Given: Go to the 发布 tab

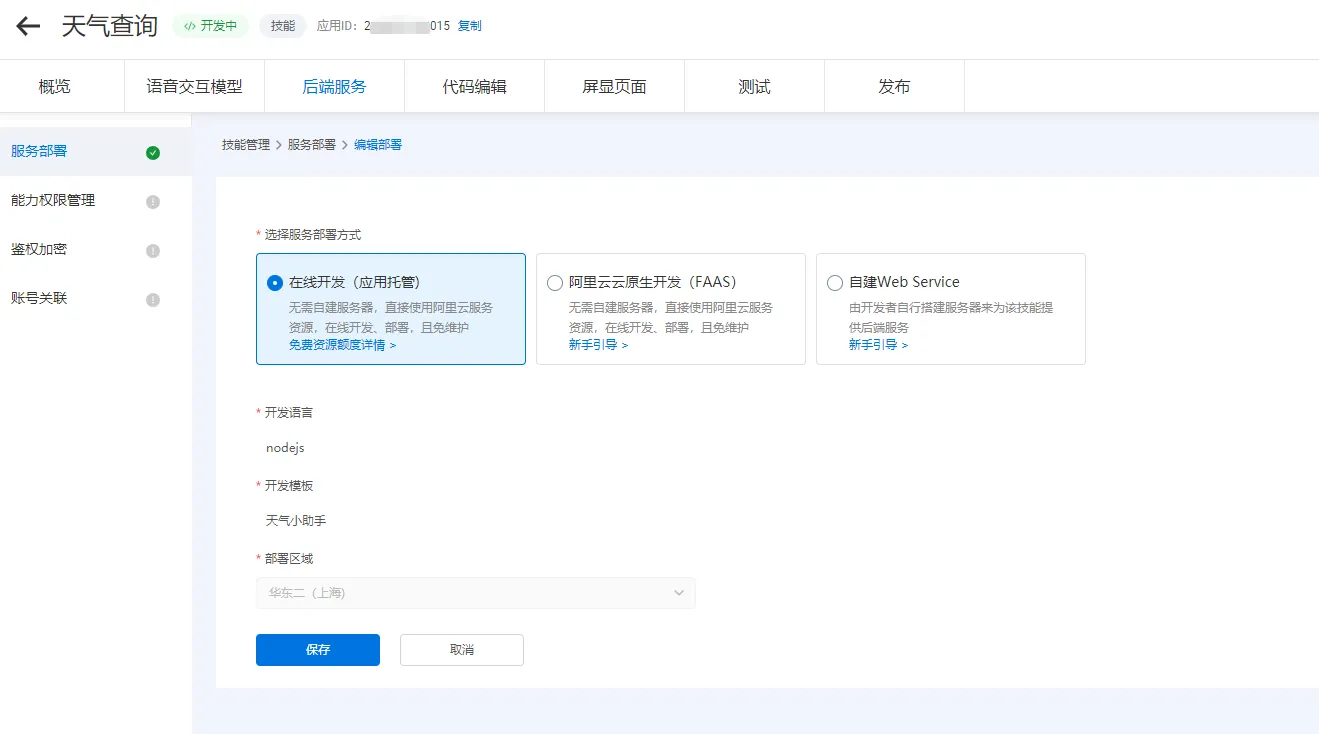Looking at the screenshot, I should (895, 87).
